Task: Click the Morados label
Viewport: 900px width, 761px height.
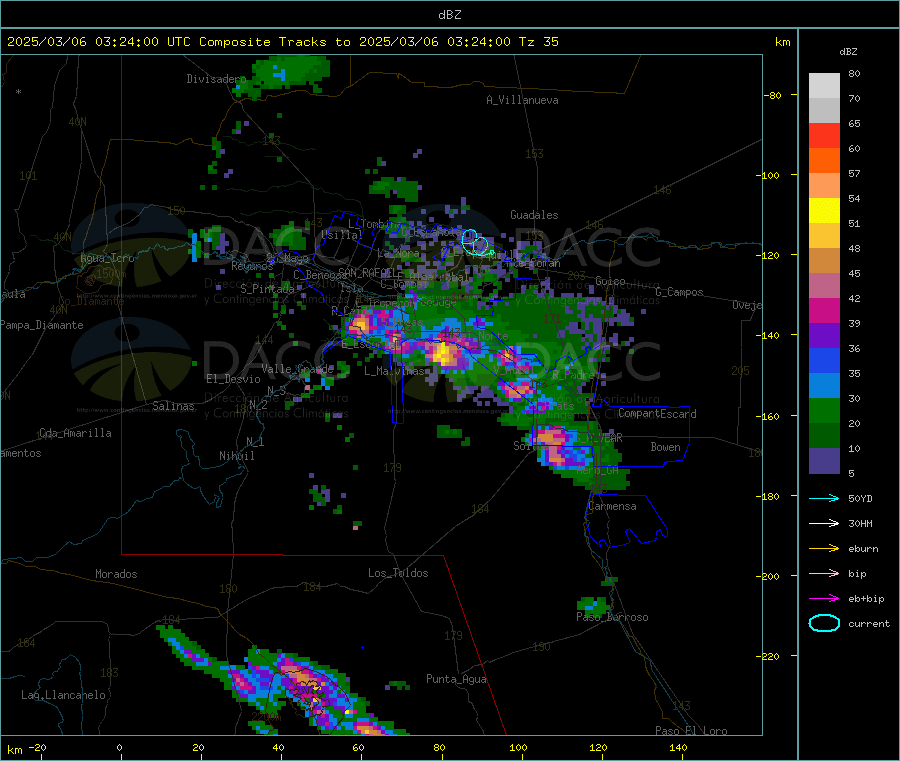Action: coord(116,574)
